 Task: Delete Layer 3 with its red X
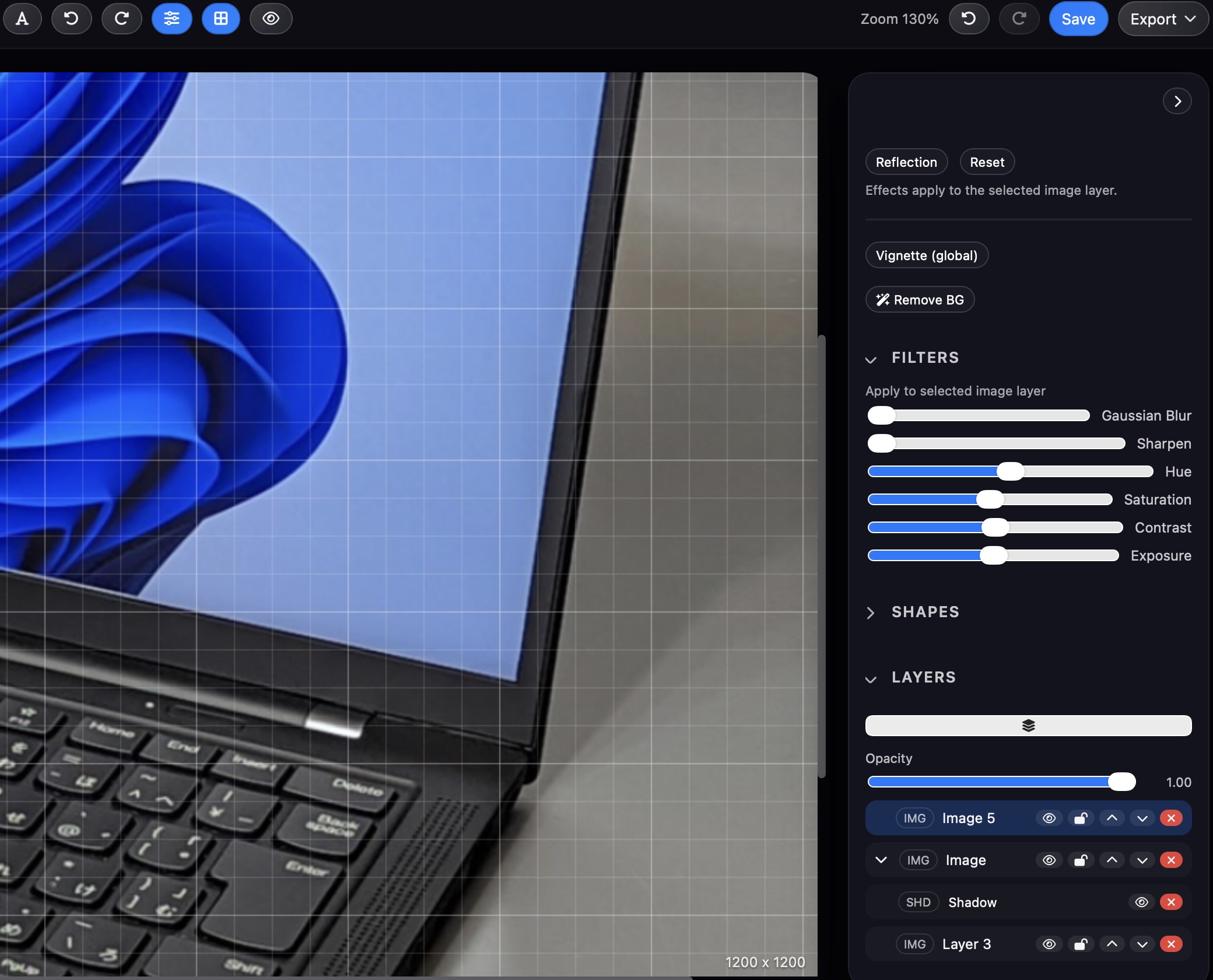[1171, 944]
